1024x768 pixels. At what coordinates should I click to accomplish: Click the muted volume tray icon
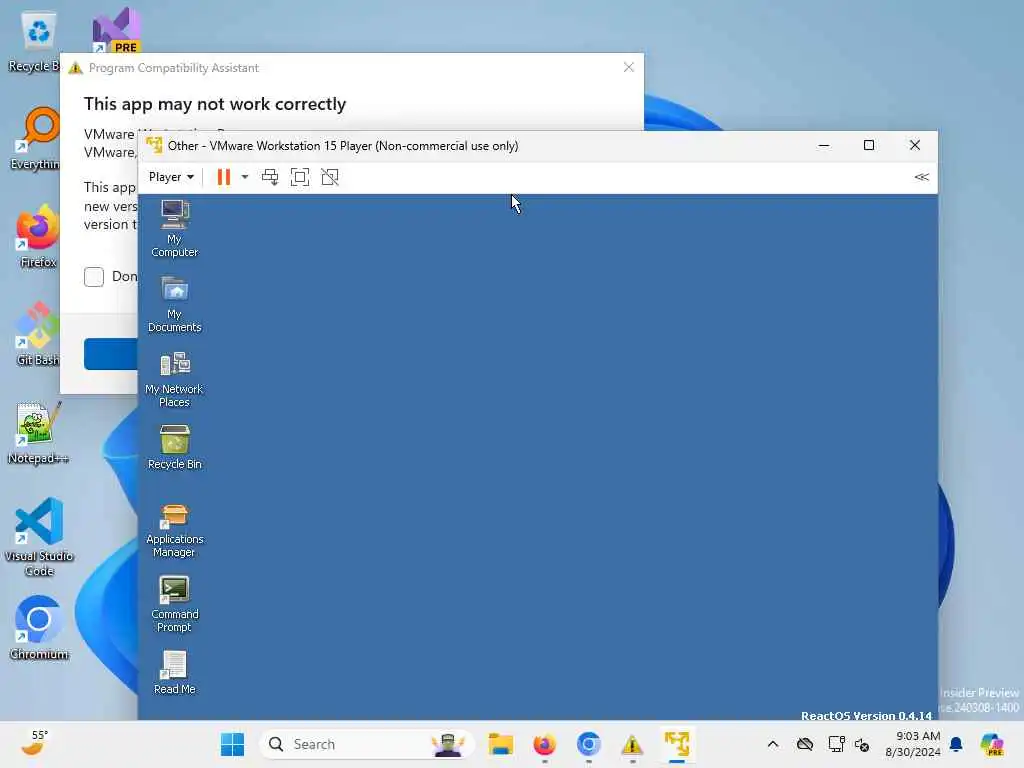pos(862,744)
